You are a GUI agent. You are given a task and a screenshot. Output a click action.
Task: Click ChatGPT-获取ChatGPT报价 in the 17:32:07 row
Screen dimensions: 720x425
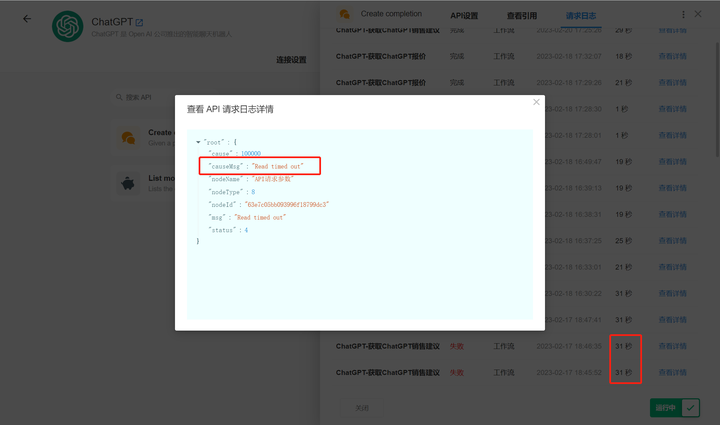[381, 56]
